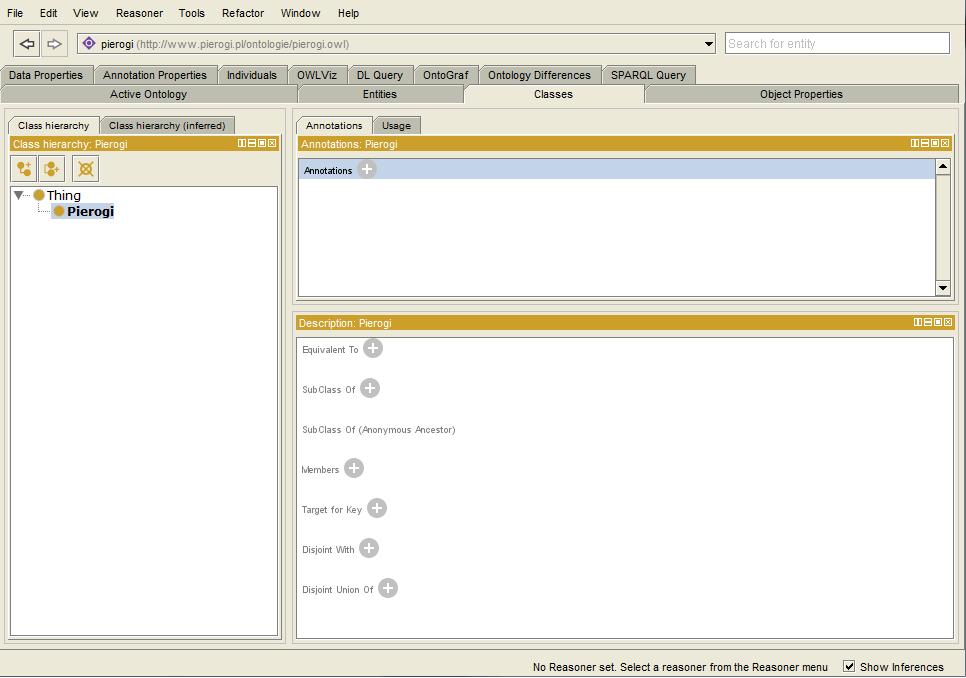Switch to SPARQL Query tab

click(649, 75)
